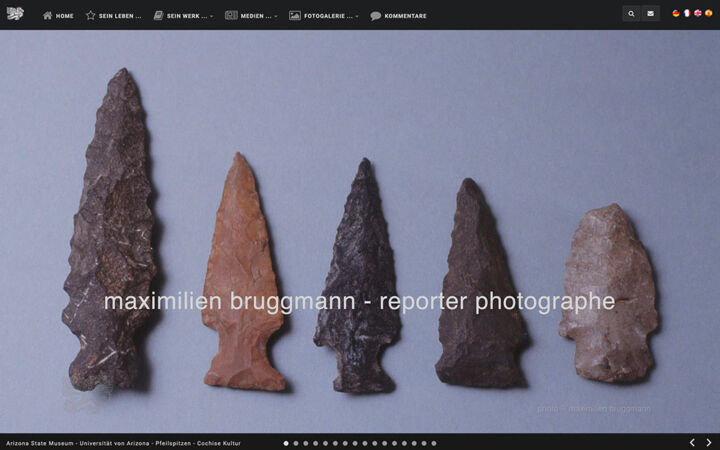
Task: Click the envelope contact icon
Action: (650, 14)
